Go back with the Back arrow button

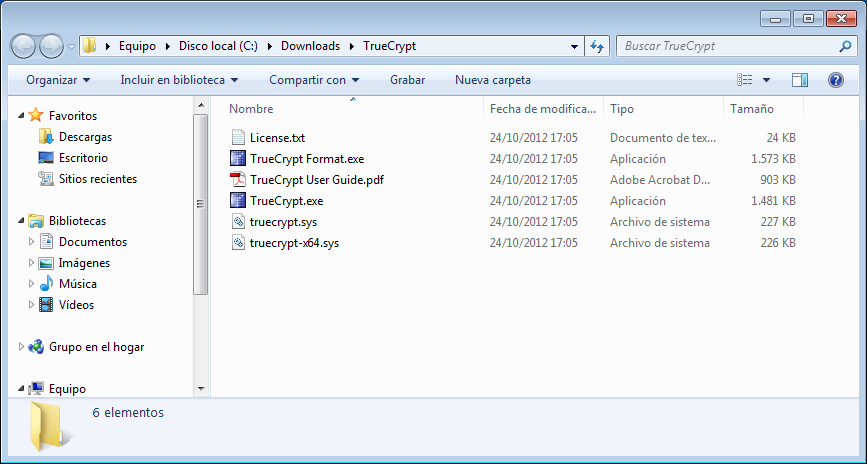[24, 46]
